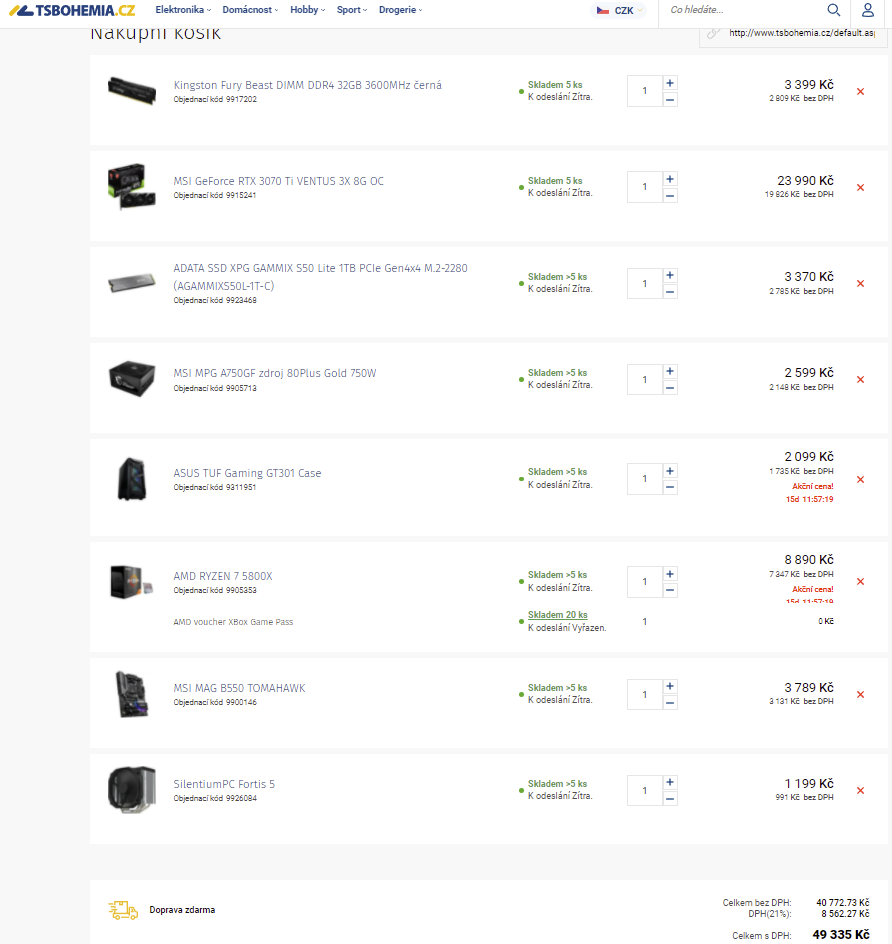The height and width of the screenshot is (944, 892).
Task: Change currency using CZK selector
Action: pos(617,11)
